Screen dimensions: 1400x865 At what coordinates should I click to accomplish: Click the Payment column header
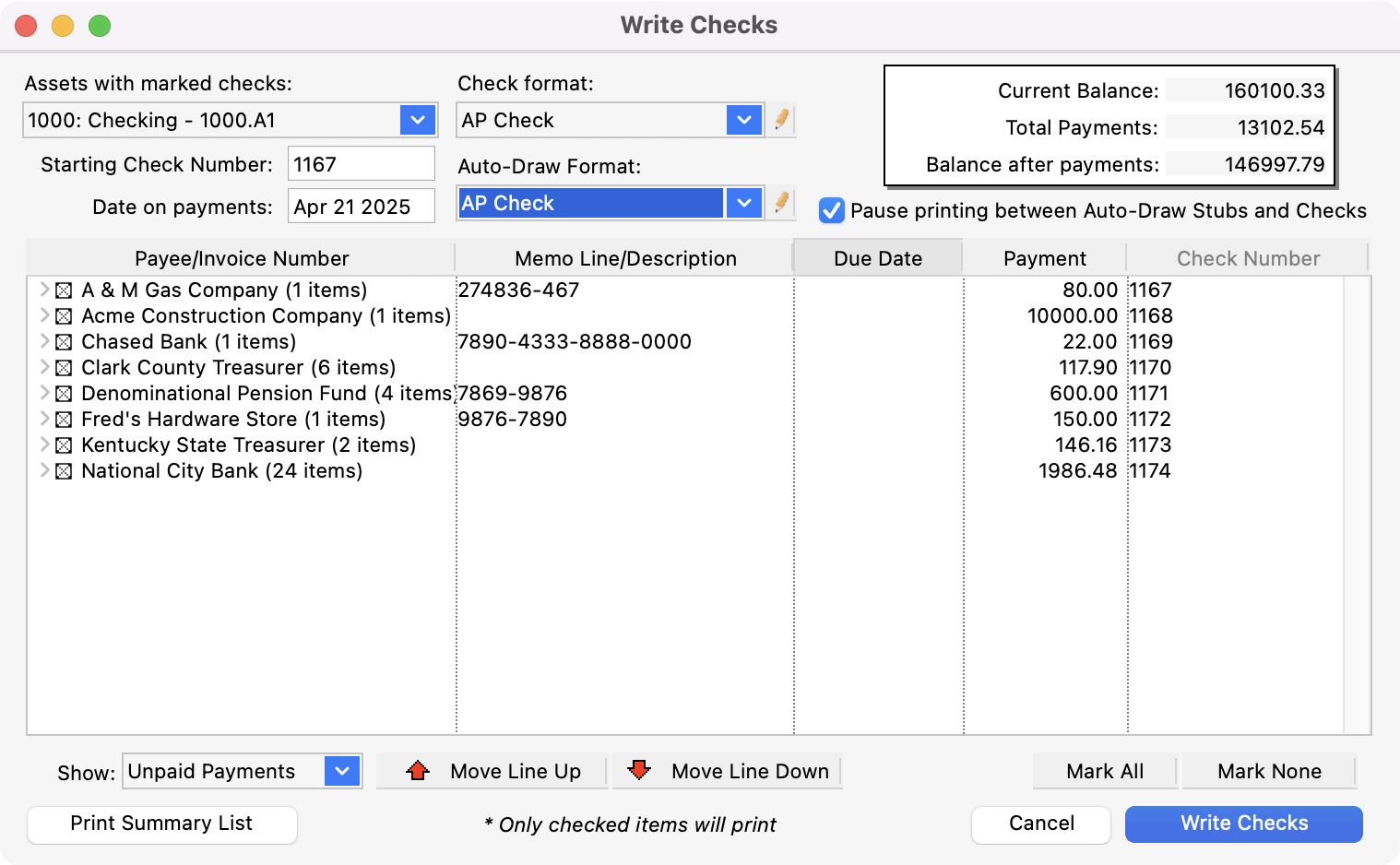[1044, 258]
